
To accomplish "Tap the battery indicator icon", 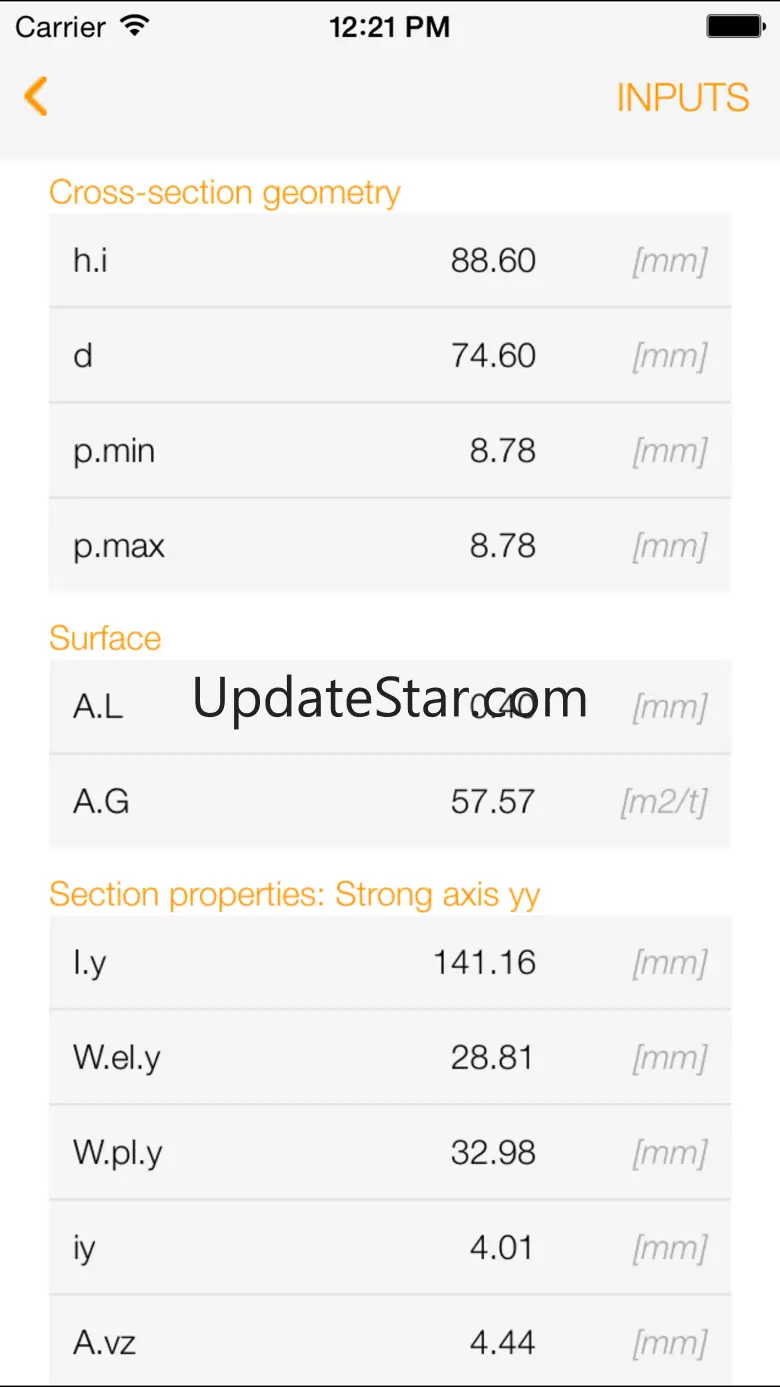I will pyautogui.click(x=735, y=27).
